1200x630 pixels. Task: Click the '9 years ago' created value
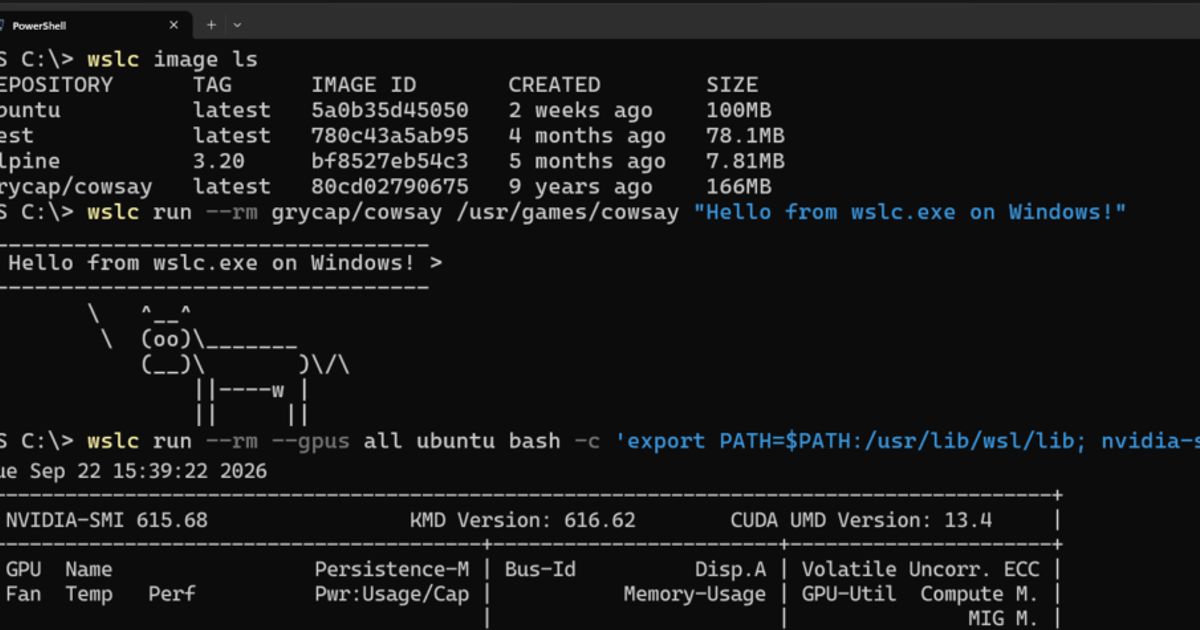[580, 186]
